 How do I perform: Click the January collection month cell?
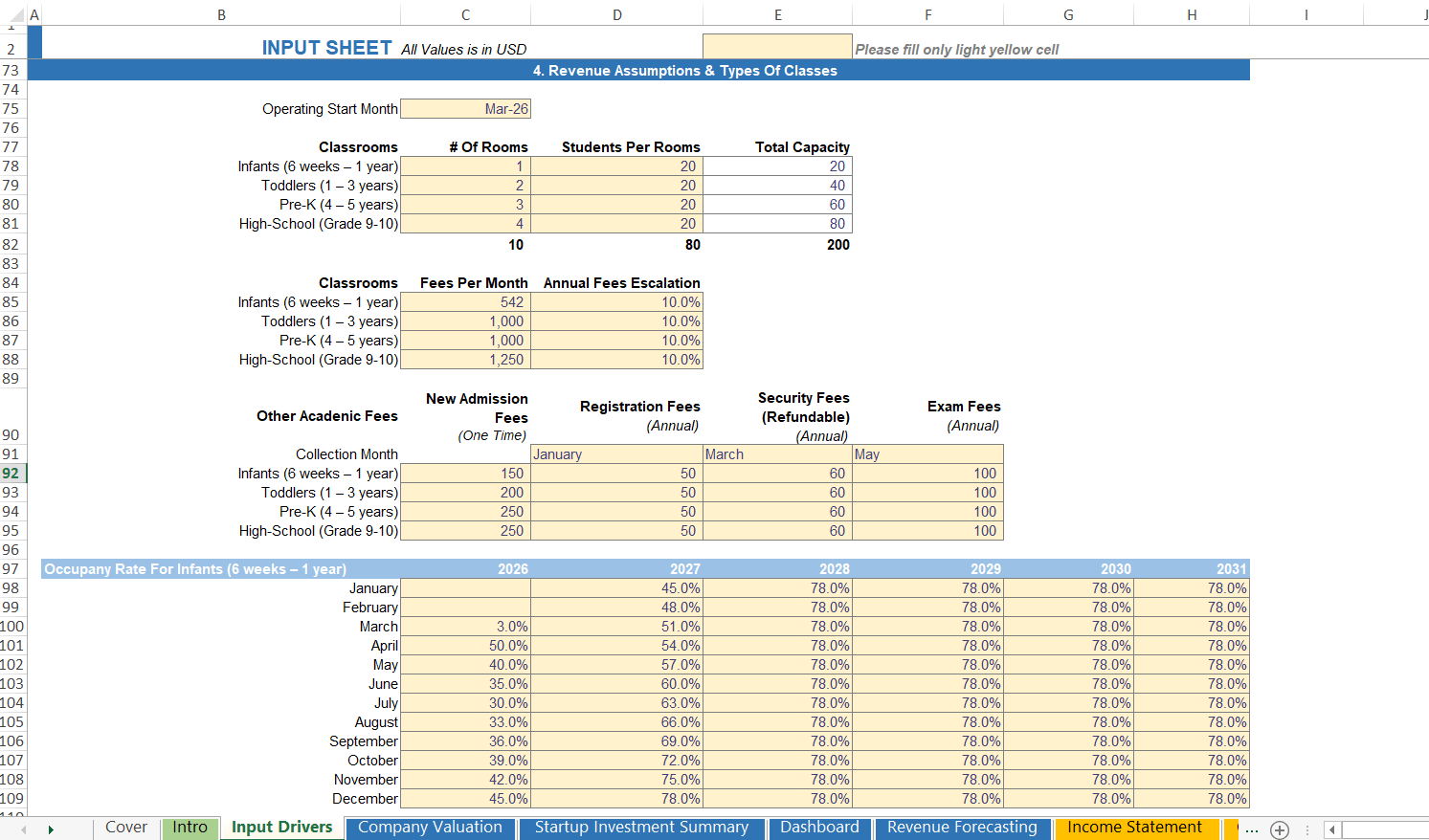616,454
